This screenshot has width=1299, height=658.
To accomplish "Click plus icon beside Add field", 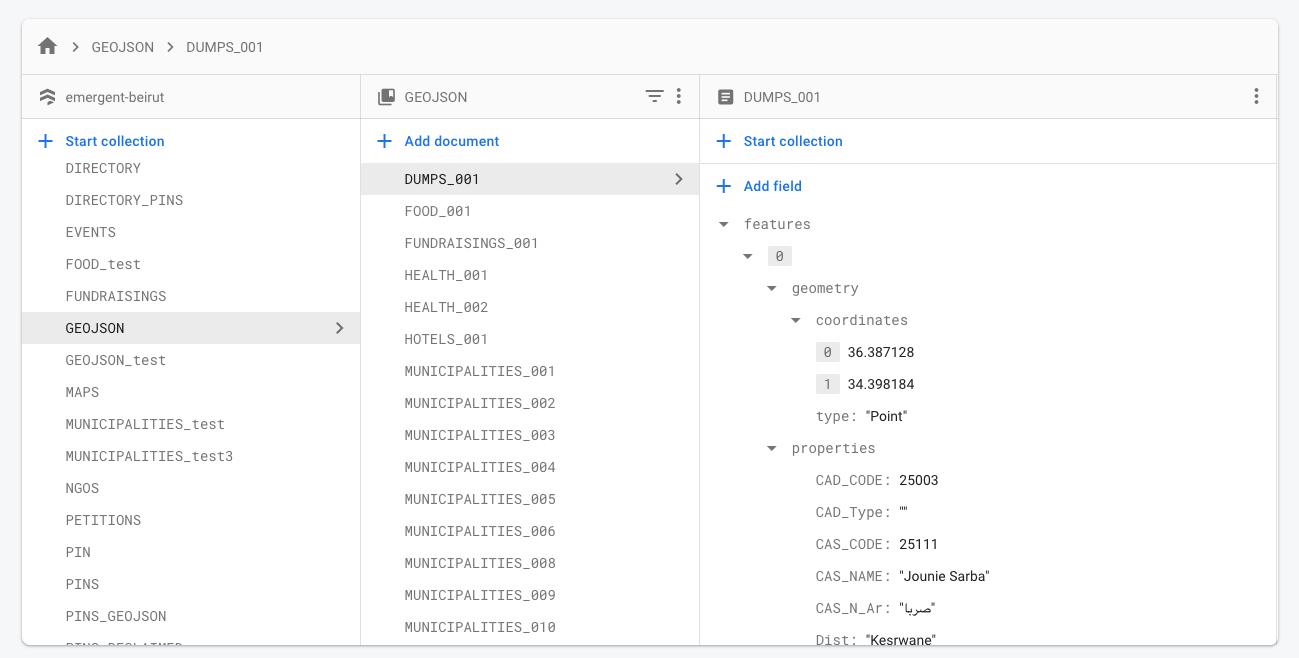I will (x=724, y=186).
